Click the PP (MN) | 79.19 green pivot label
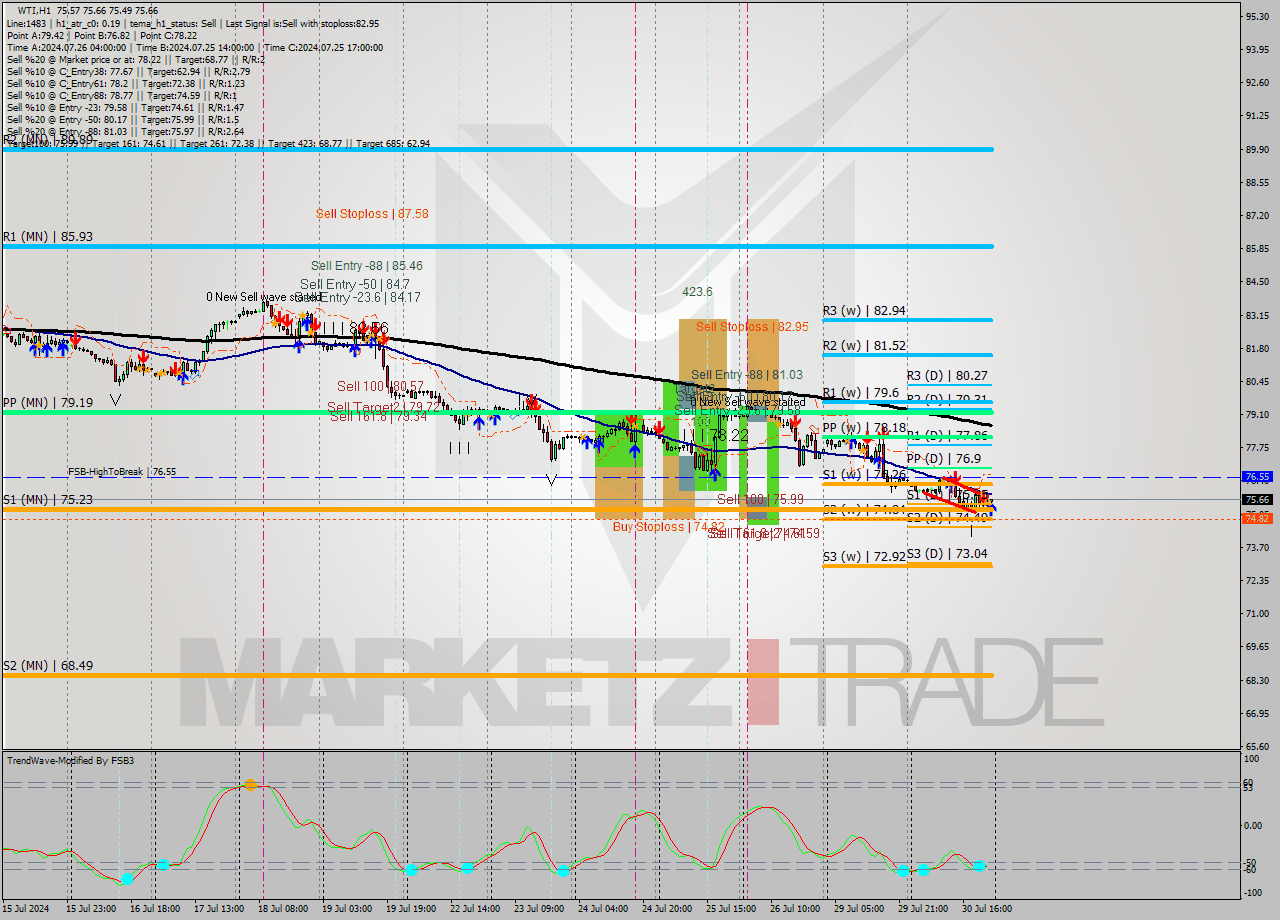 [48, 402]
